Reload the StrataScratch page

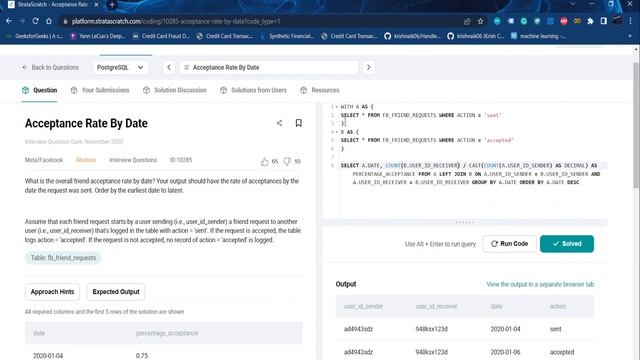(x=36, y=21)
